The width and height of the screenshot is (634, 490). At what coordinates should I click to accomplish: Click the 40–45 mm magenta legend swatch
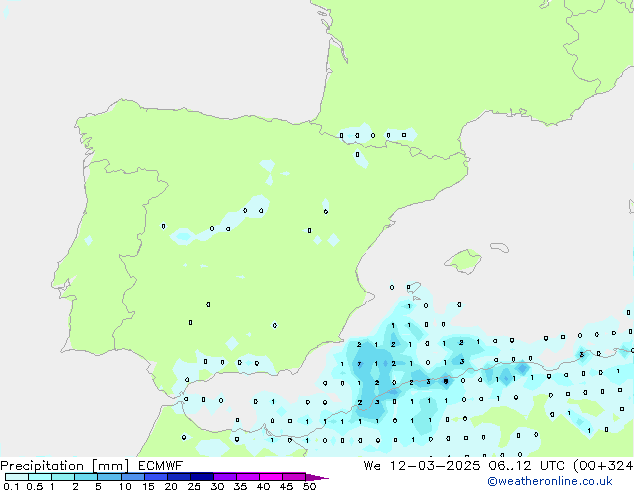[x=271, y=477]
